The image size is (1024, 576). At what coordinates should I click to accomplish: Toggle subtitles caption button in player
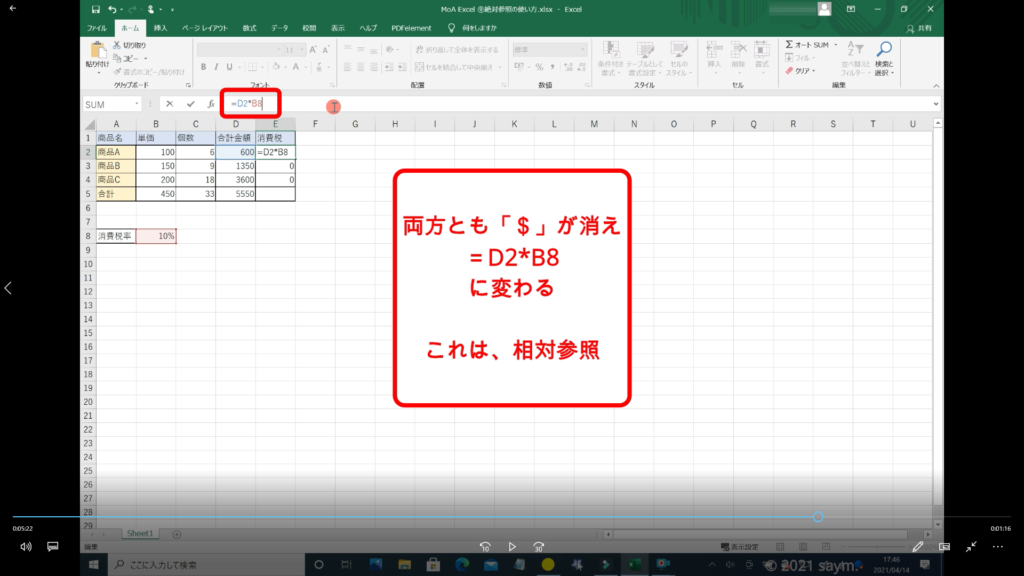[x=53, y=547]
